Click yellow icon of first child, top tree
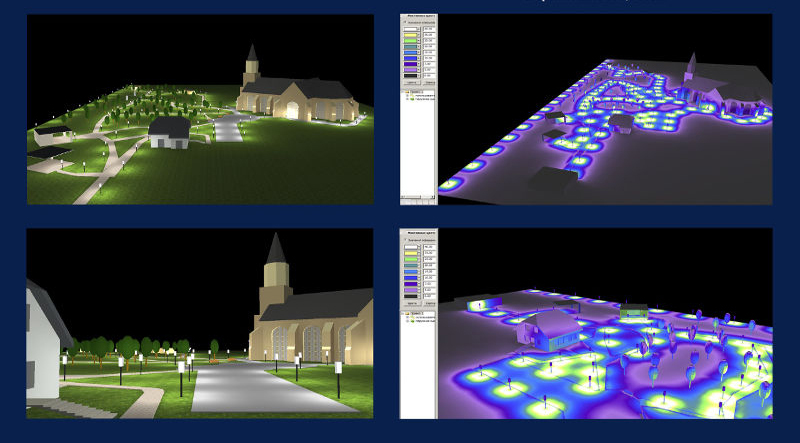 point(412,95)
